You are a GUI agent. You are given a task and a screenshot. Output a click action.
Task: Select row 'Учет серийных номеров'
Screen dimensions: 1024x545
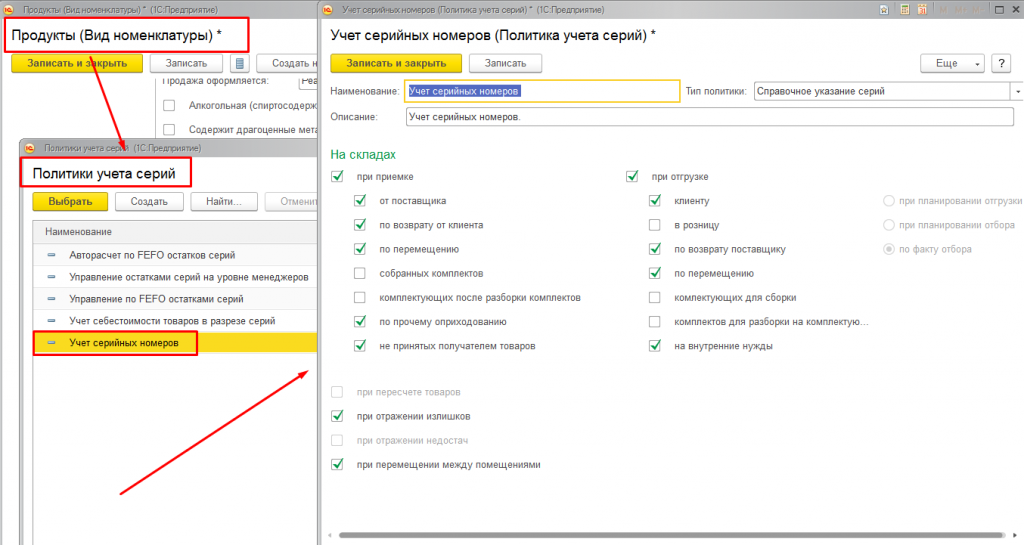[175, 343]
